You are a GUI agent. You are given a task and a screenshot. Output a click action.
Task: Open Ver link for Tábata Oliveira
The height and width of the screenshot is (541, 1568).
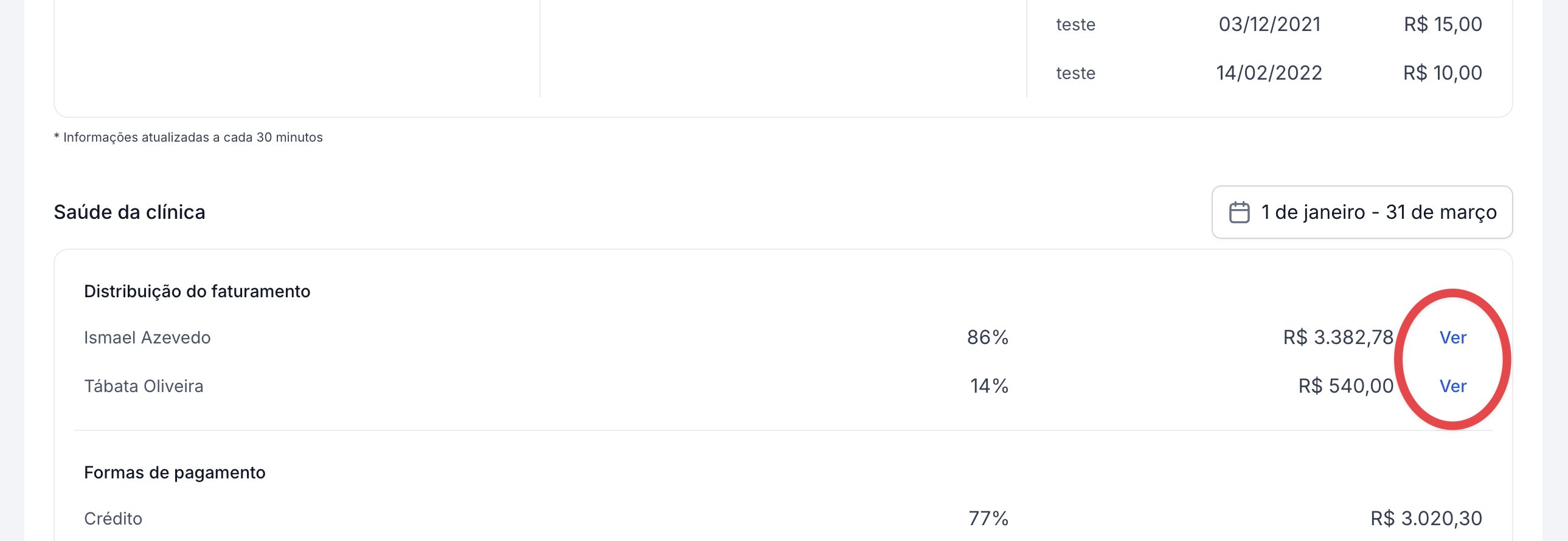coord(1452,386)
